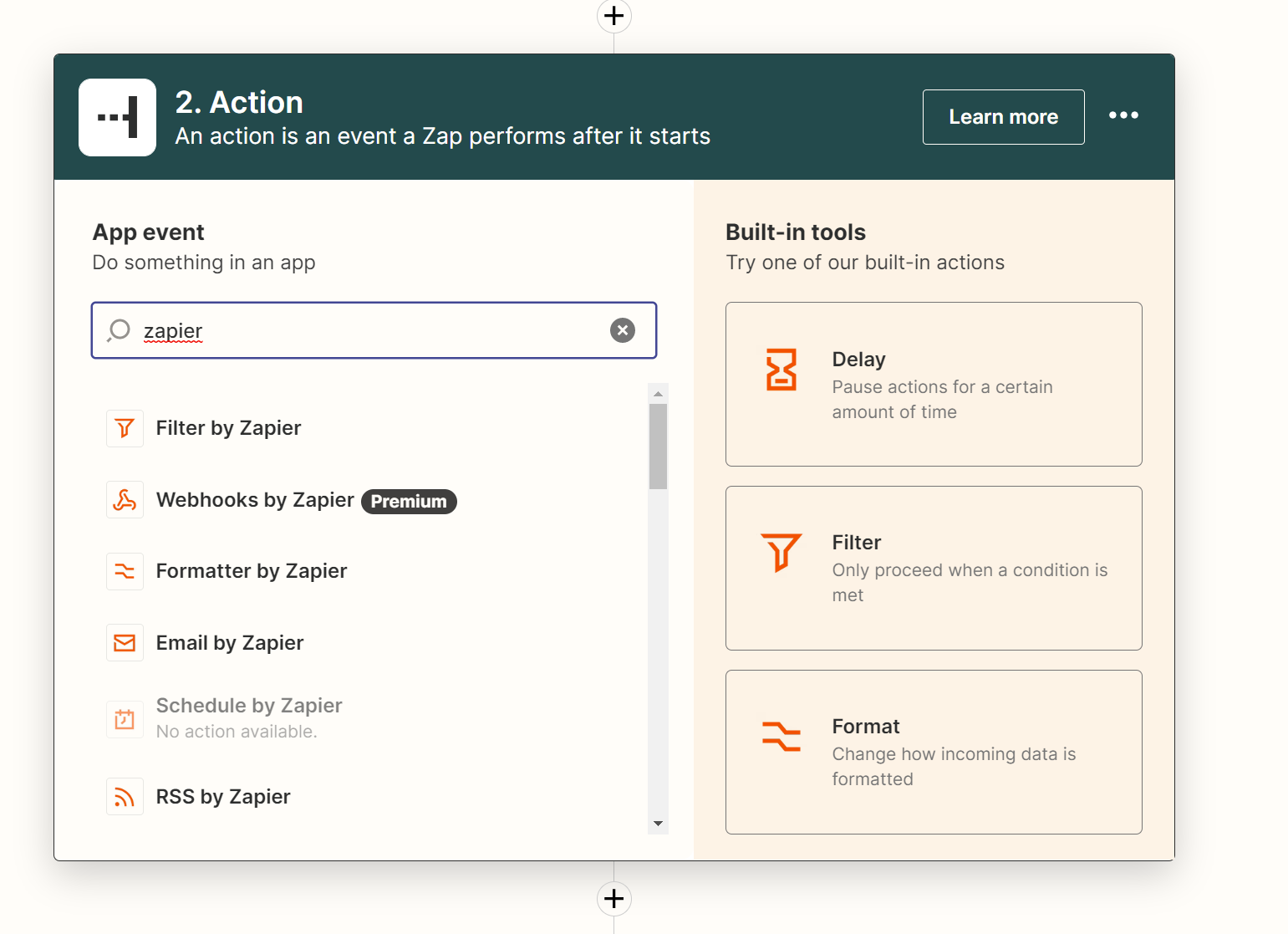
Task: Click the search magnifier icon
Action: 119,330
